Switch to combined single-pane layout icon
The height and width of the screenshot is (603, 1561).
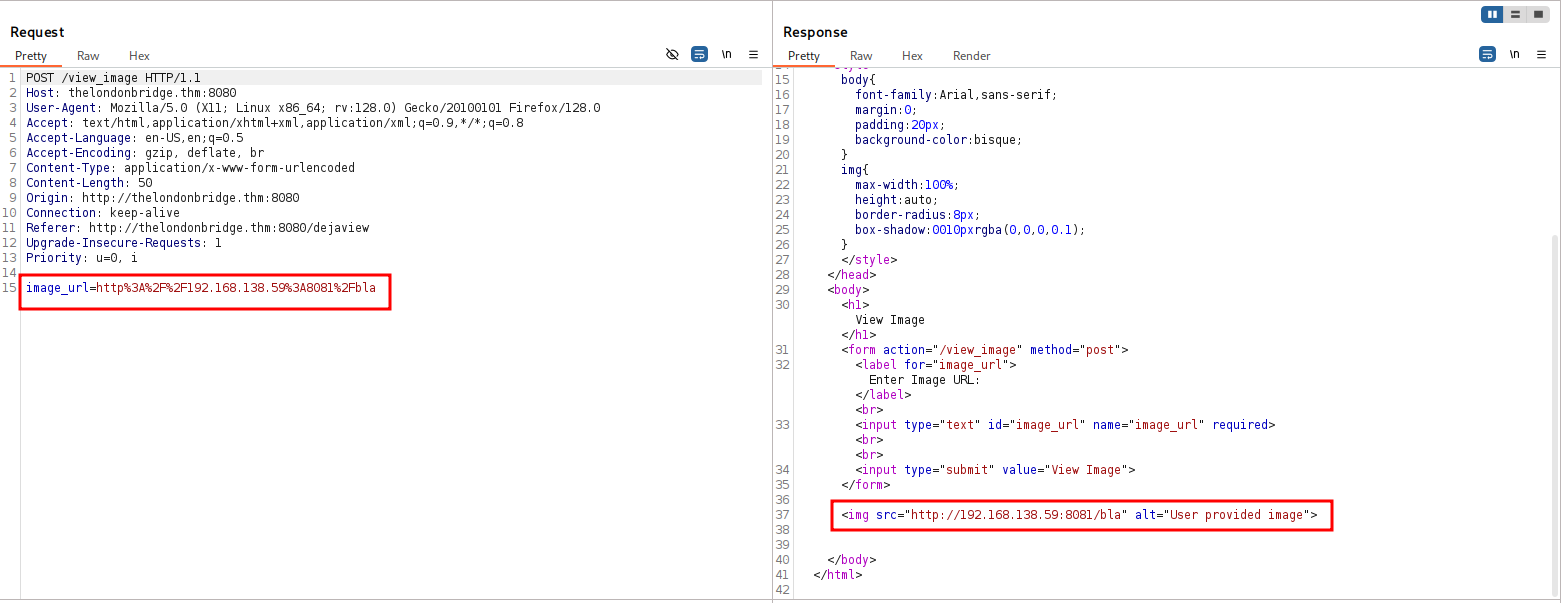(x=1538, y=15)
